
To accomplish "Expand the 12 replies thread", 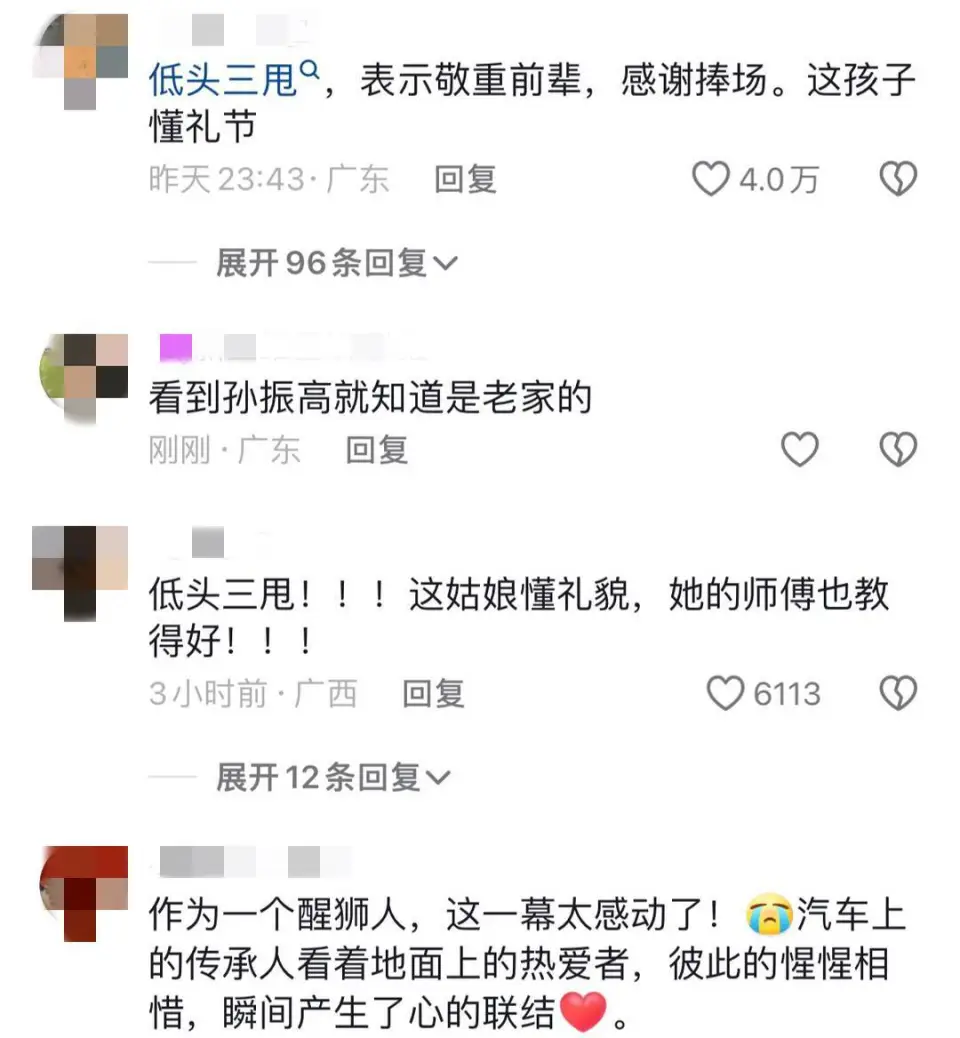I will [333, 777].
